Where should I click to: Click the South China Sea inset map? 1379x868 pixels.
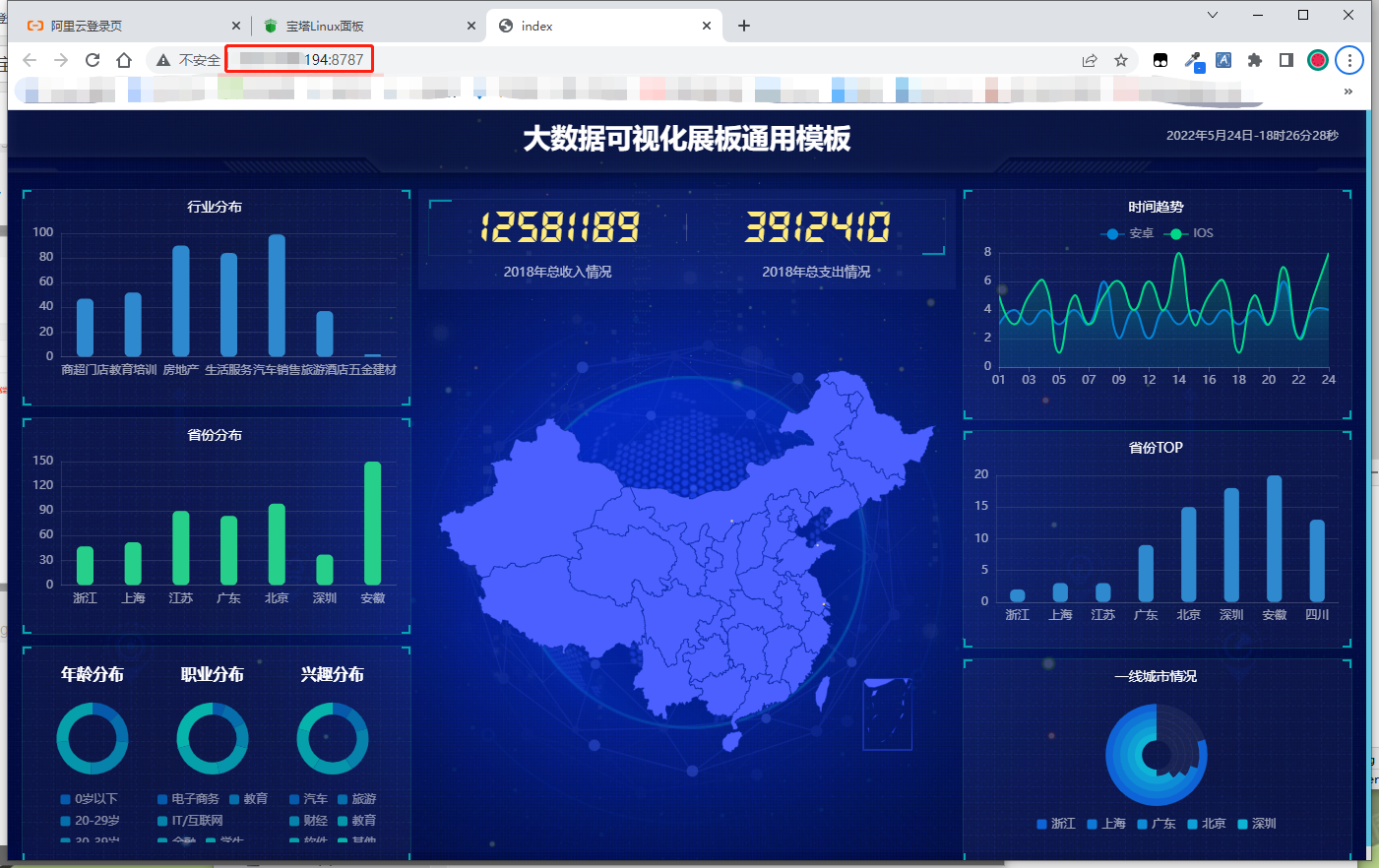(x=888, y=714)
